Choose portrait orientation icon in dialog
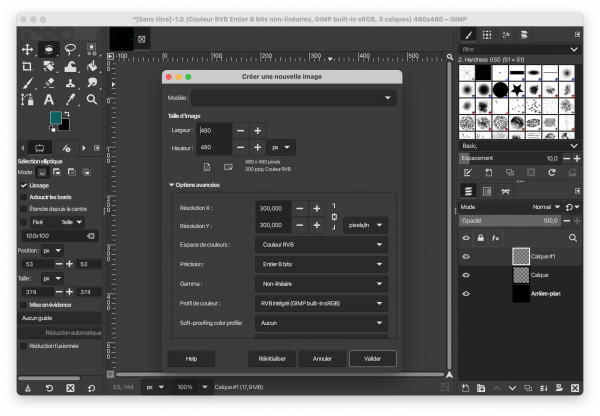Viewport: 600px width, 416px height. click(207, 167)
